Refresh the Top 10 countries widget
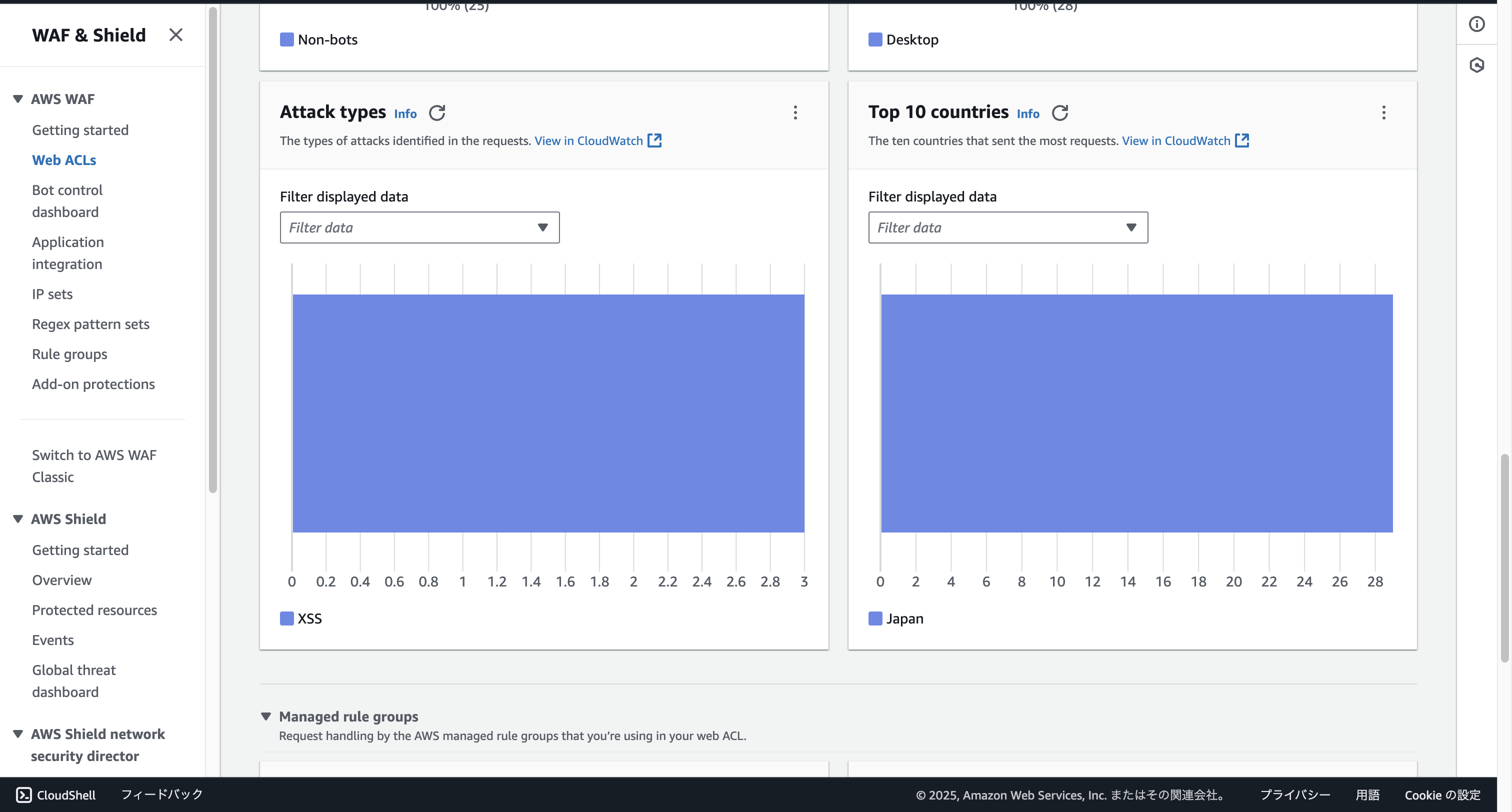 click(x=1059, y=112)
